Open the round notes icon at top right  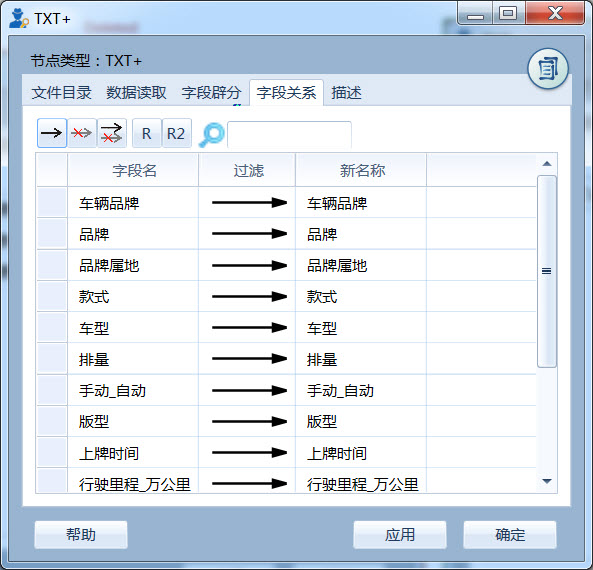click(x=548, y=69)
